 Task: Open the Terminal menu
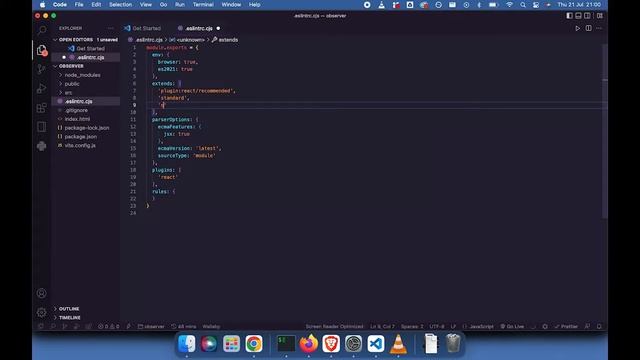pos(203,4)
